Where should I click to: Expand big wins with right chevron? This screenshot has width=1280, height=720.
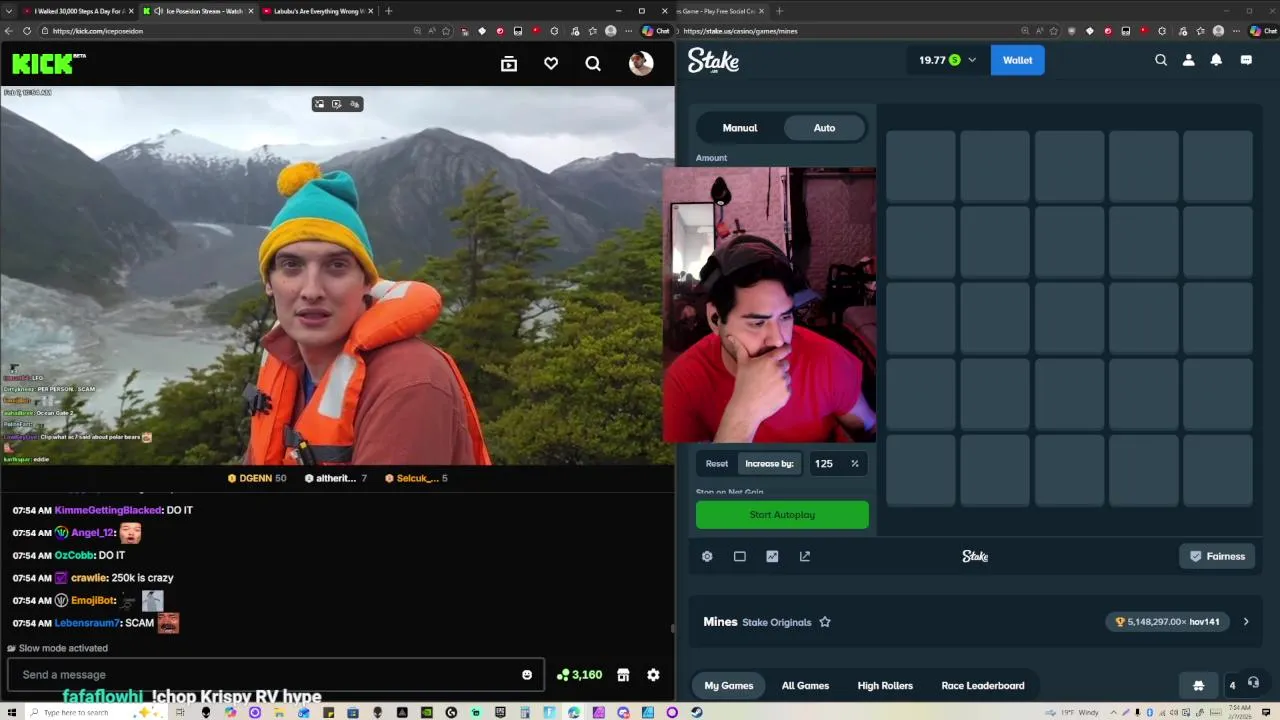click(1246, 622)
